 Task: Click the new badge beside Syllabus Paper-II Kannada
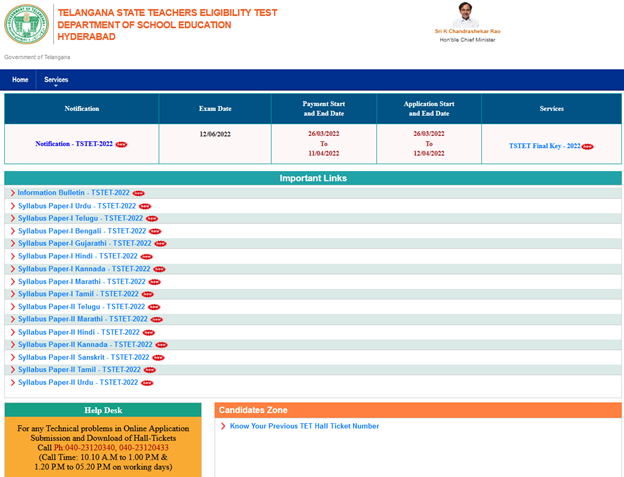coord(162,345)
